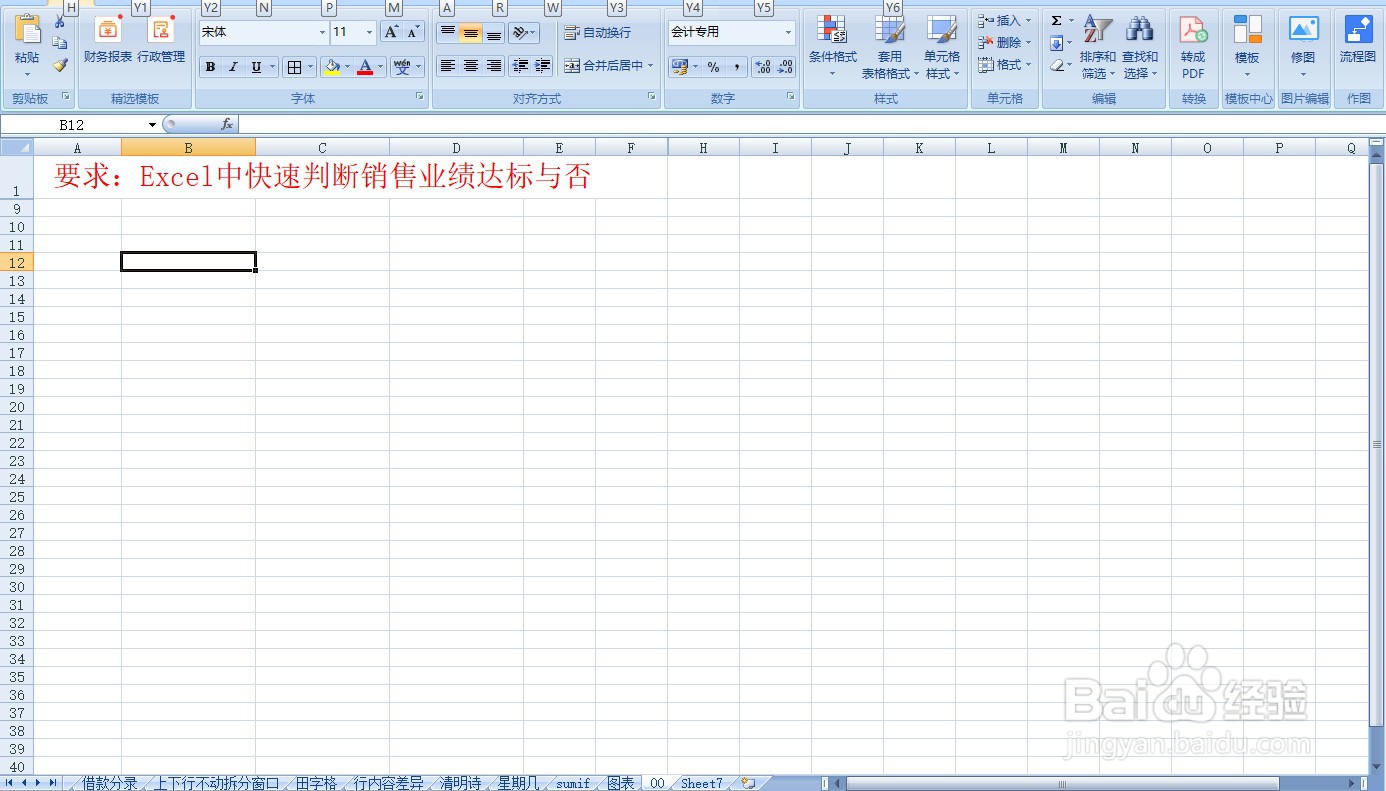Viewport: 1386px width, 791px height.
Task: Switch to 清明诗 sheet tab
Action: tap(461, 783)
